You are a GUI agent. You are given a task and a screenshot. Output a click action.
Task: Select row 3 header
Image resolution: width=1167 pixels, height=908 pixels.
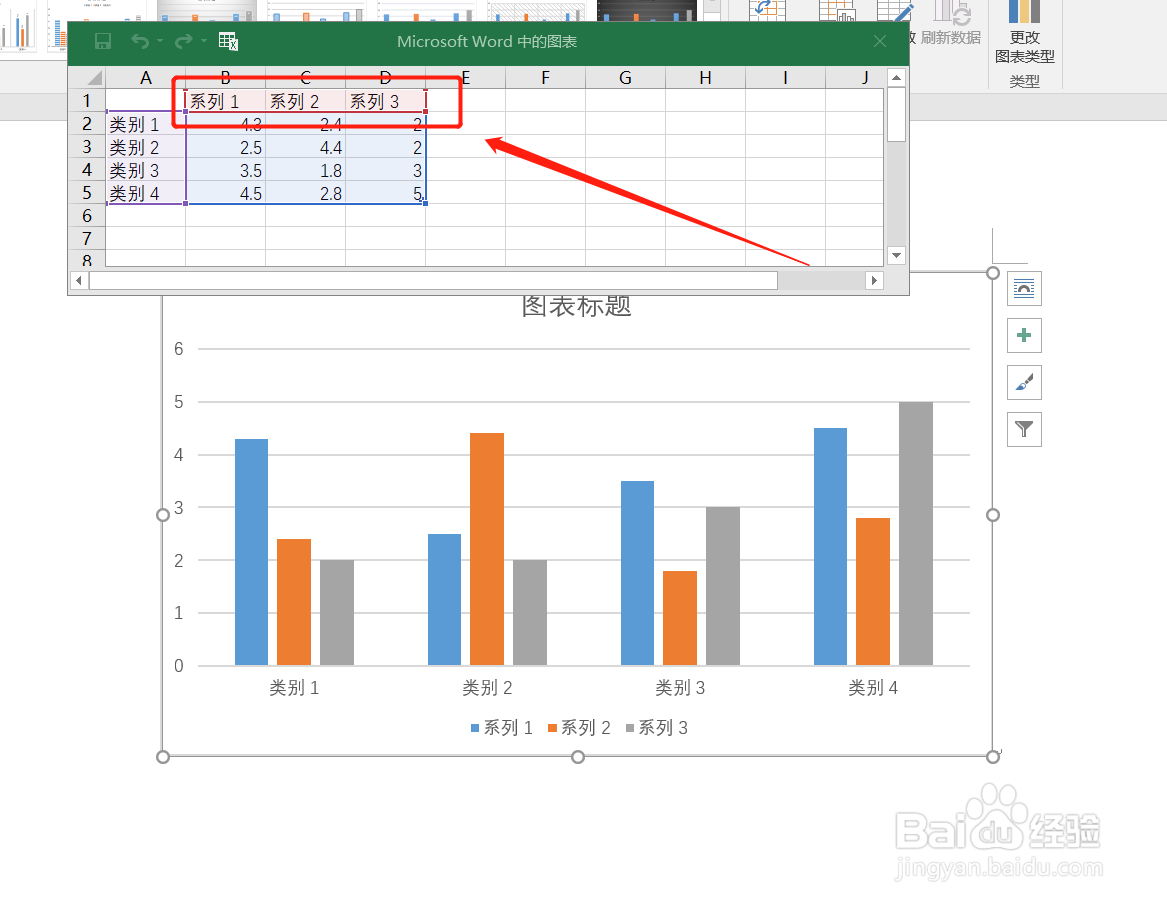pos(87,147)
